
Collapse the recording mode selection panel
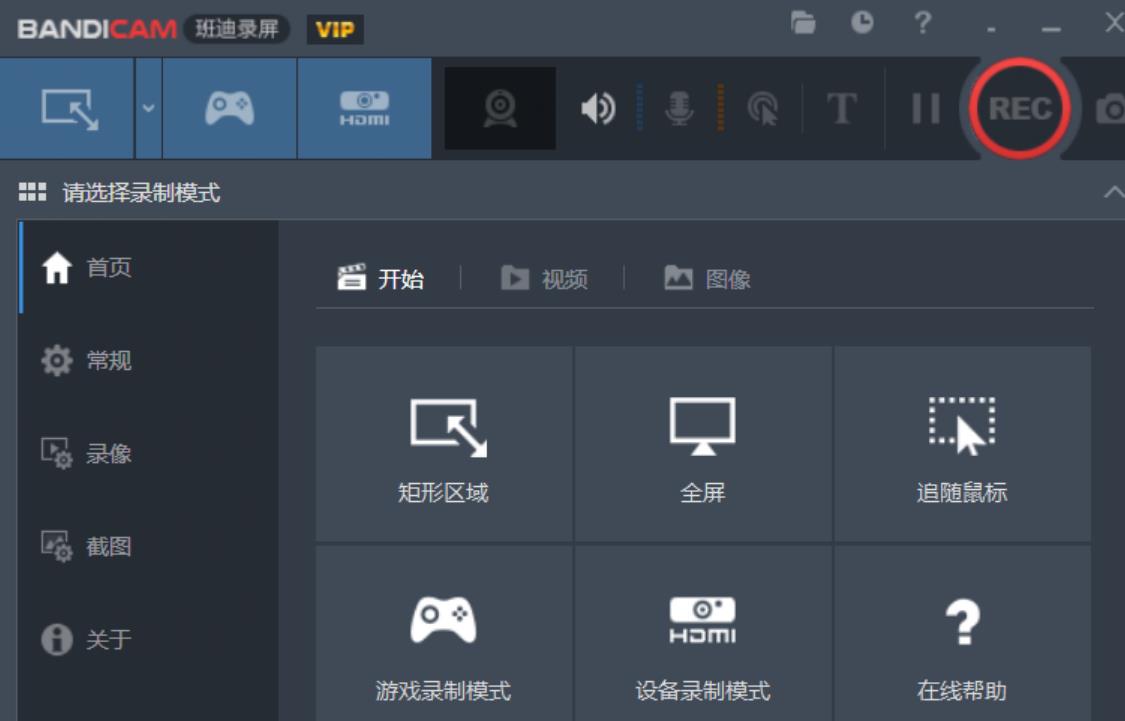[1112, 192]
